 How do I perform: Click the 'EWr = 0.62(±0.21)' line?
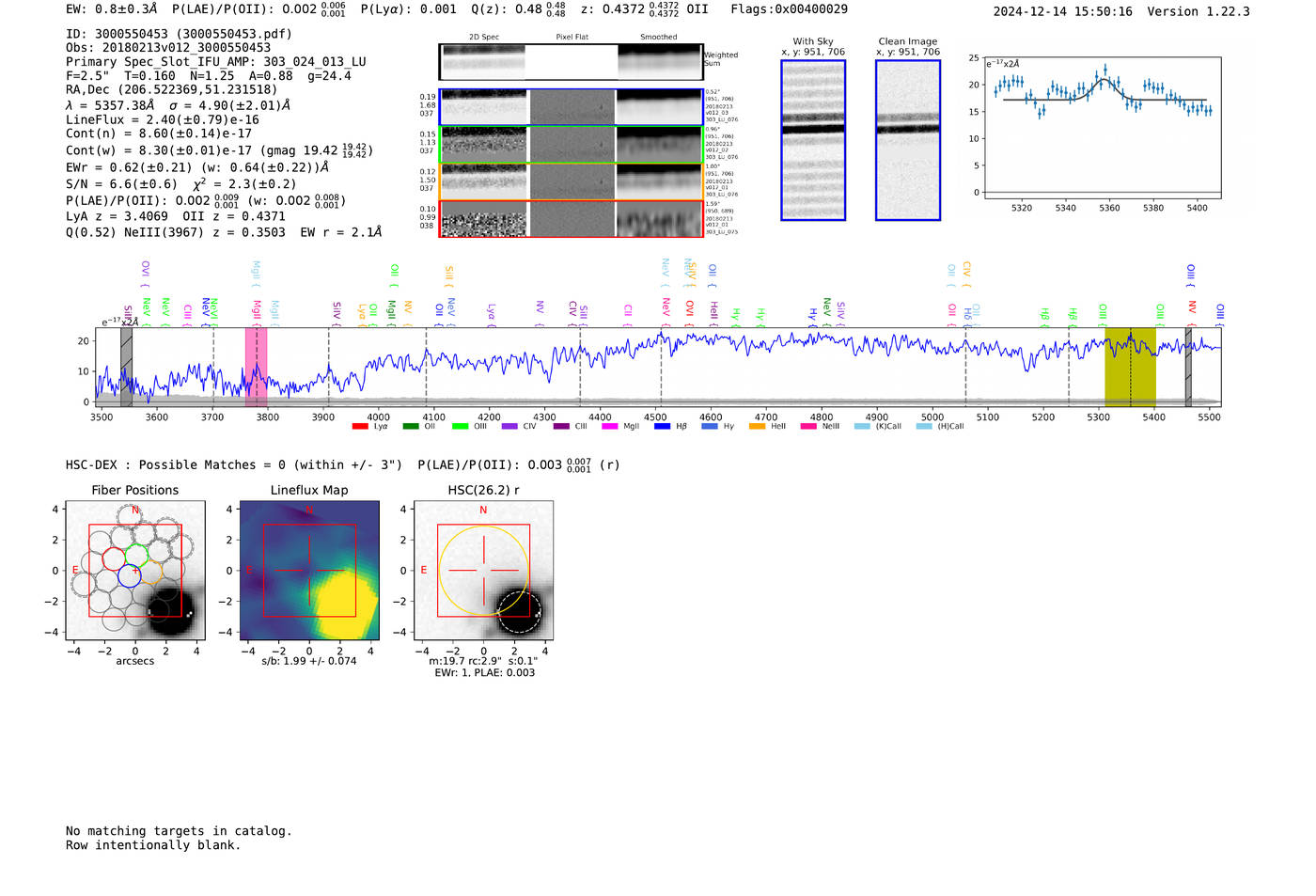coord(197,167)
